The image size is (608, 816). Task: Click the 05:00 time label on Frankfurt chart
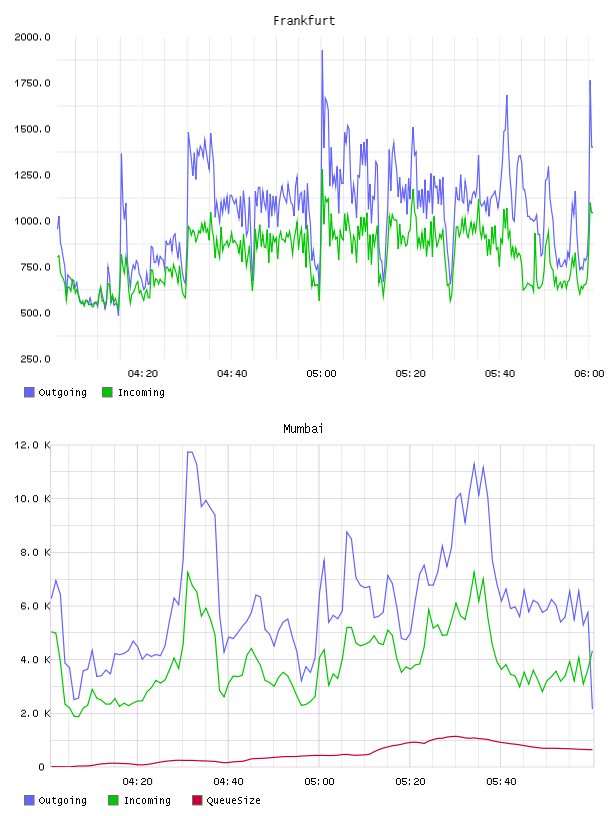click(321, 374)
